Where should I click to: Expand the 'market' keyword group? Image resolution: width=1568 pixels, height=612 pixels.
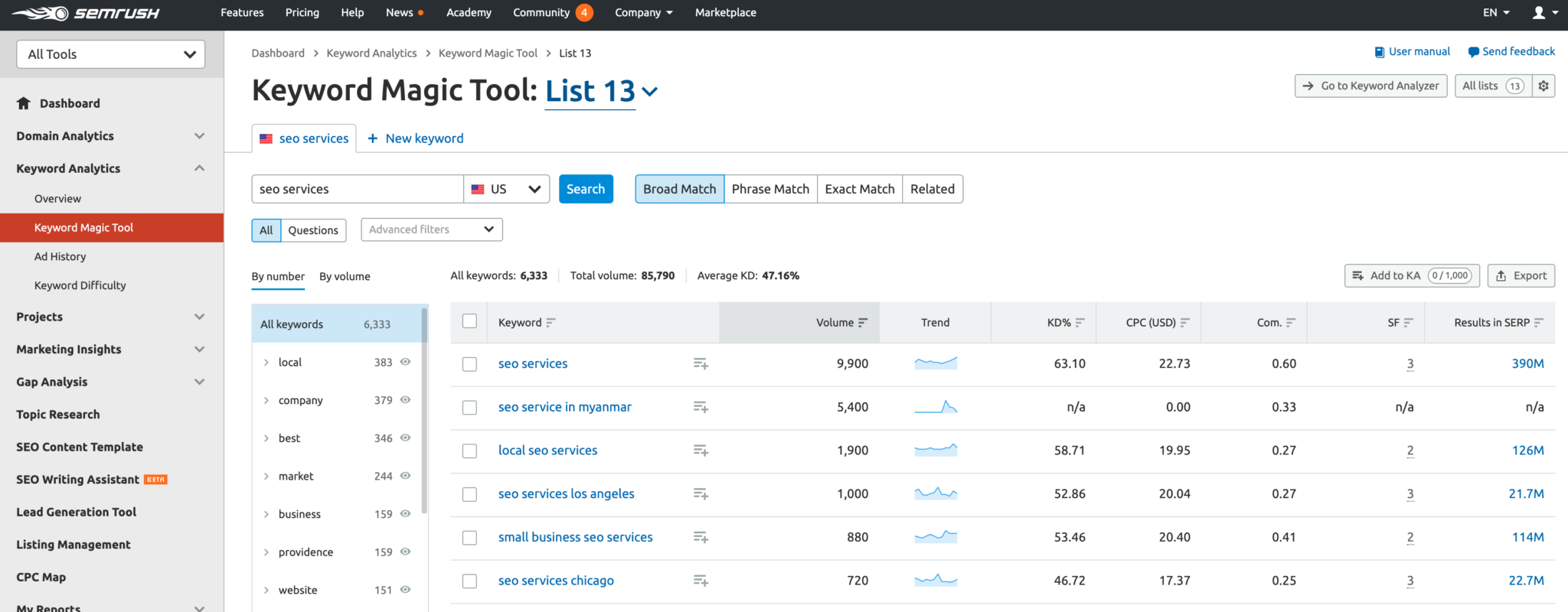(266, 476)
